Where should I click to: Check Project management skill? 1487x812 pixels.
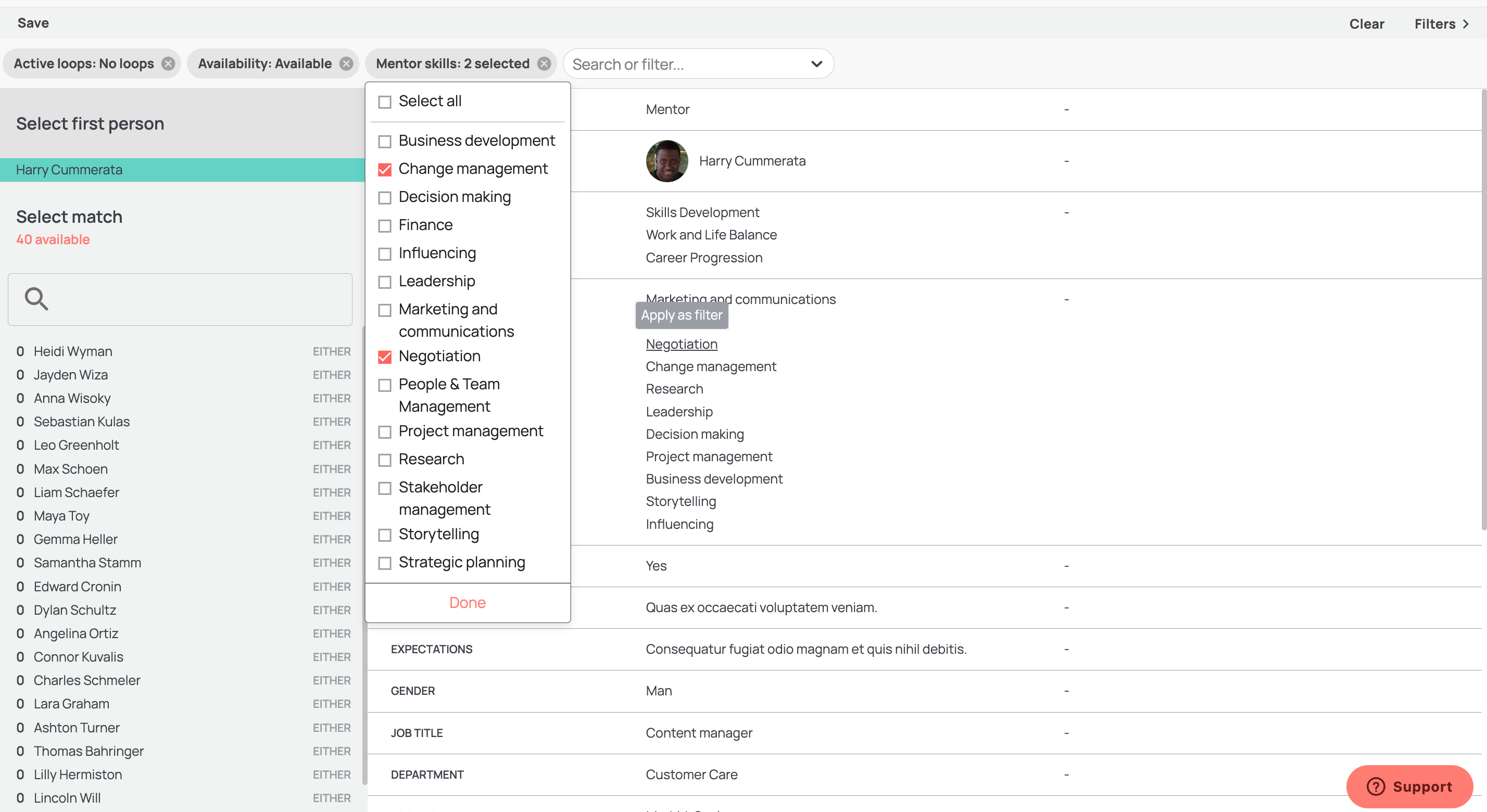pos(384,432)
